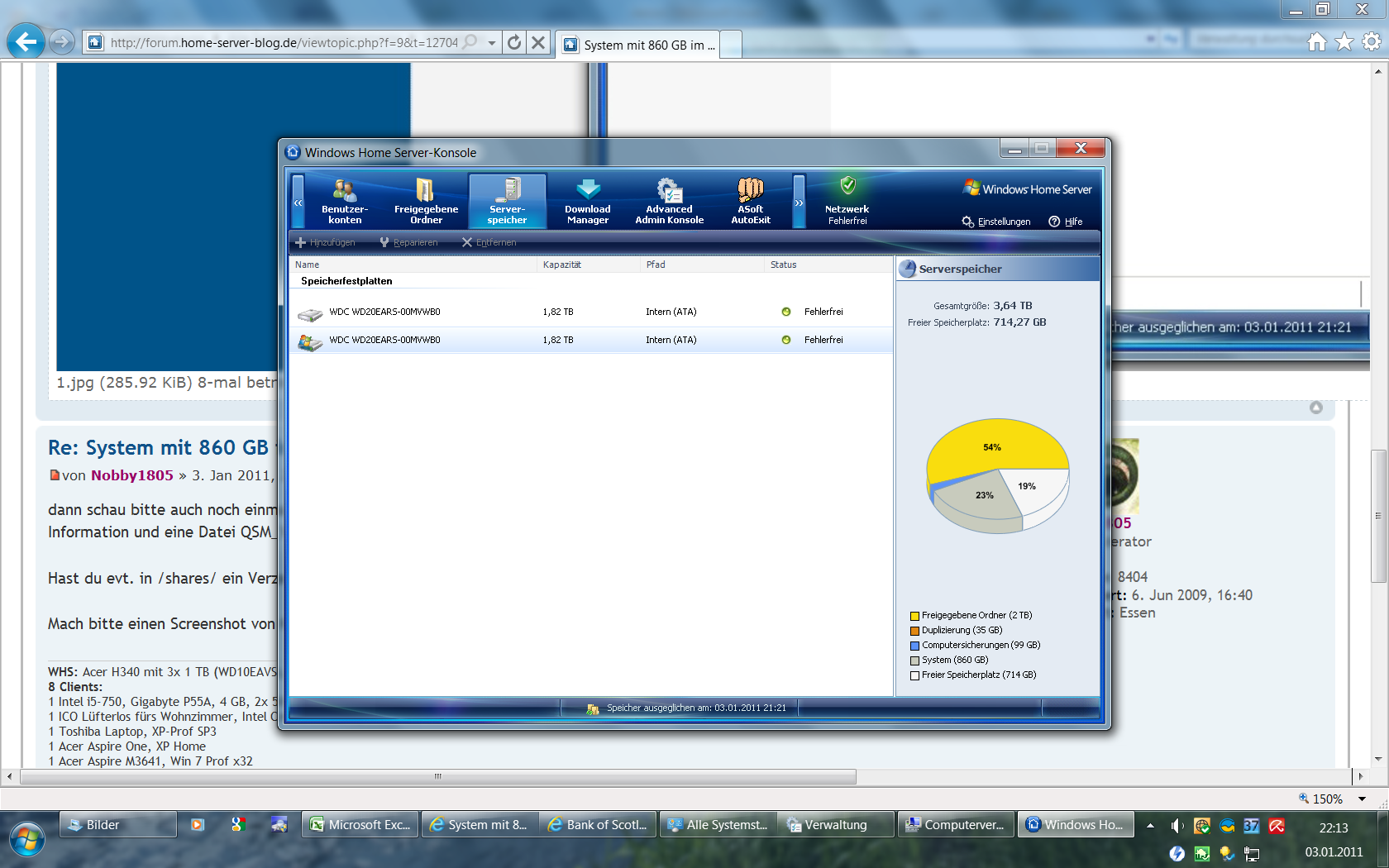Click the System (860 GB) legend entry
The height and width of the screenshot is (868, 1389).
(949, 661)
